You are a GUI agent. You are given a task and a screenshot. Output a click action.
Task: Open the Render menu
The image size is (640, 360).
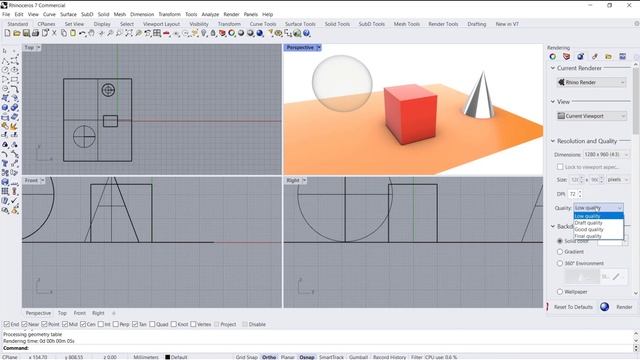(x=231, y=14)
